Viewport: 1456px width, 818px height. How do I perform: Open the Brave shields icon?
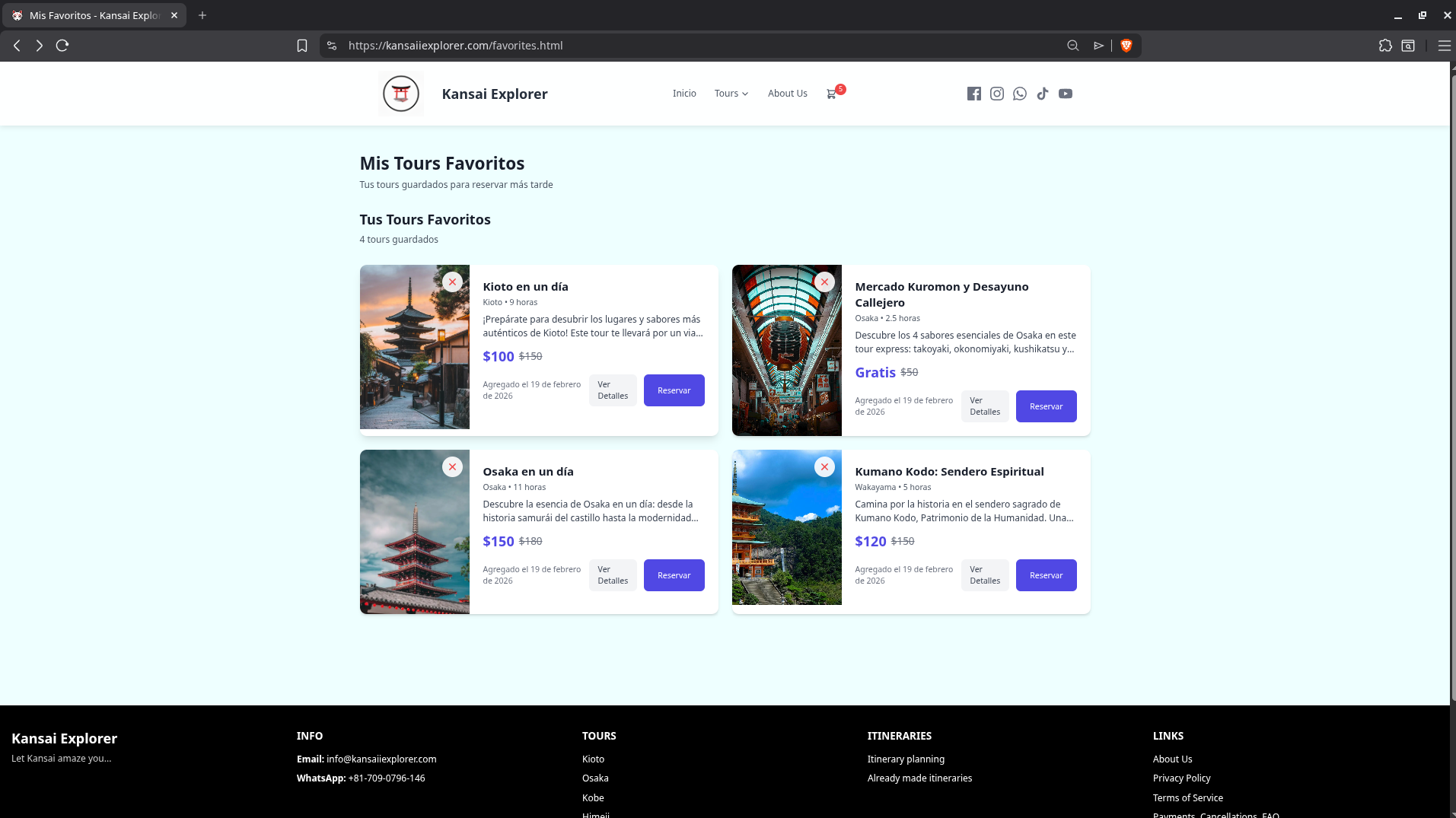tap(1126, 46)
